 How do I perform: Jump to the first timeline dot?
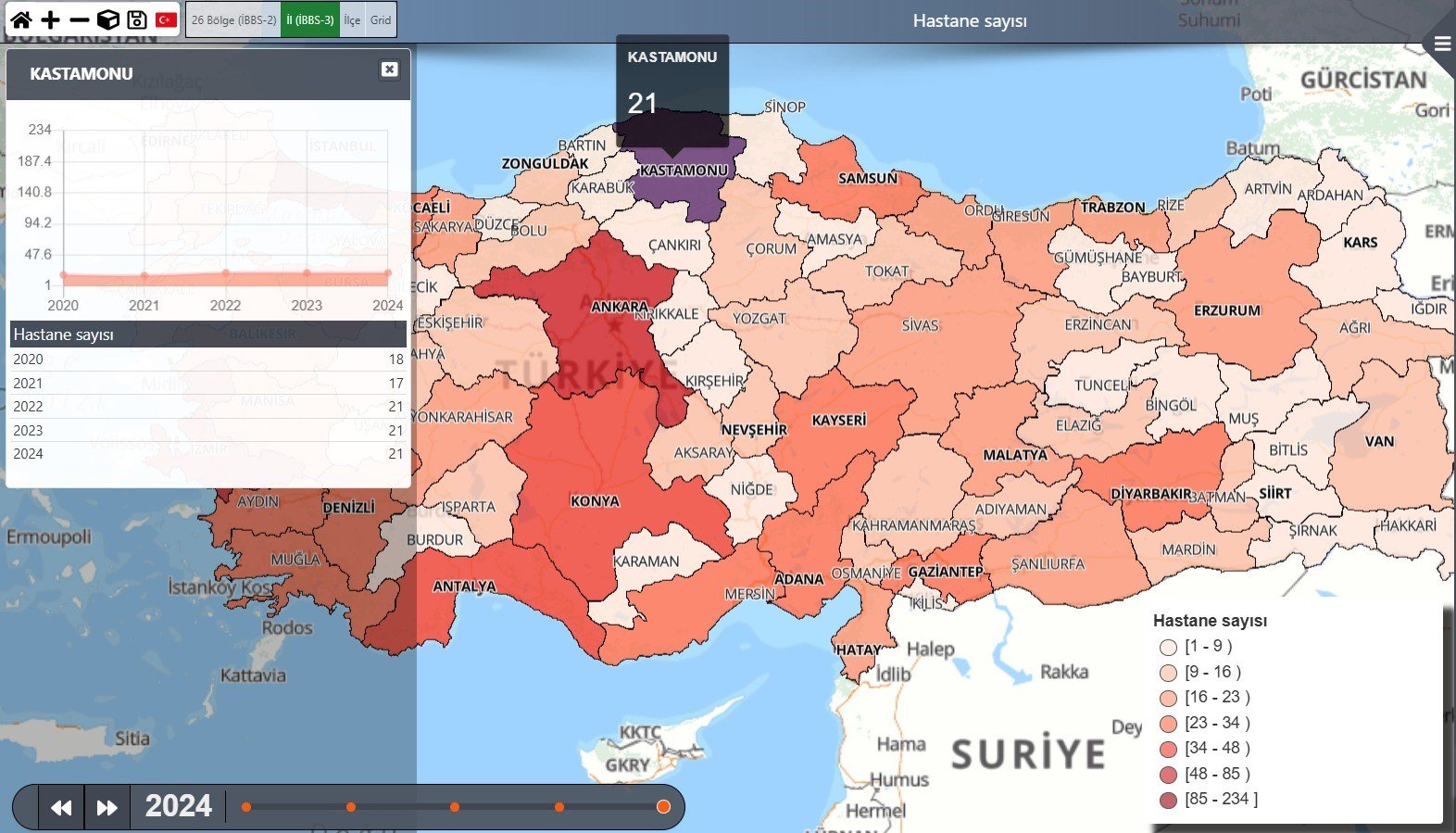pyautogui.click(x=246, y=807)
